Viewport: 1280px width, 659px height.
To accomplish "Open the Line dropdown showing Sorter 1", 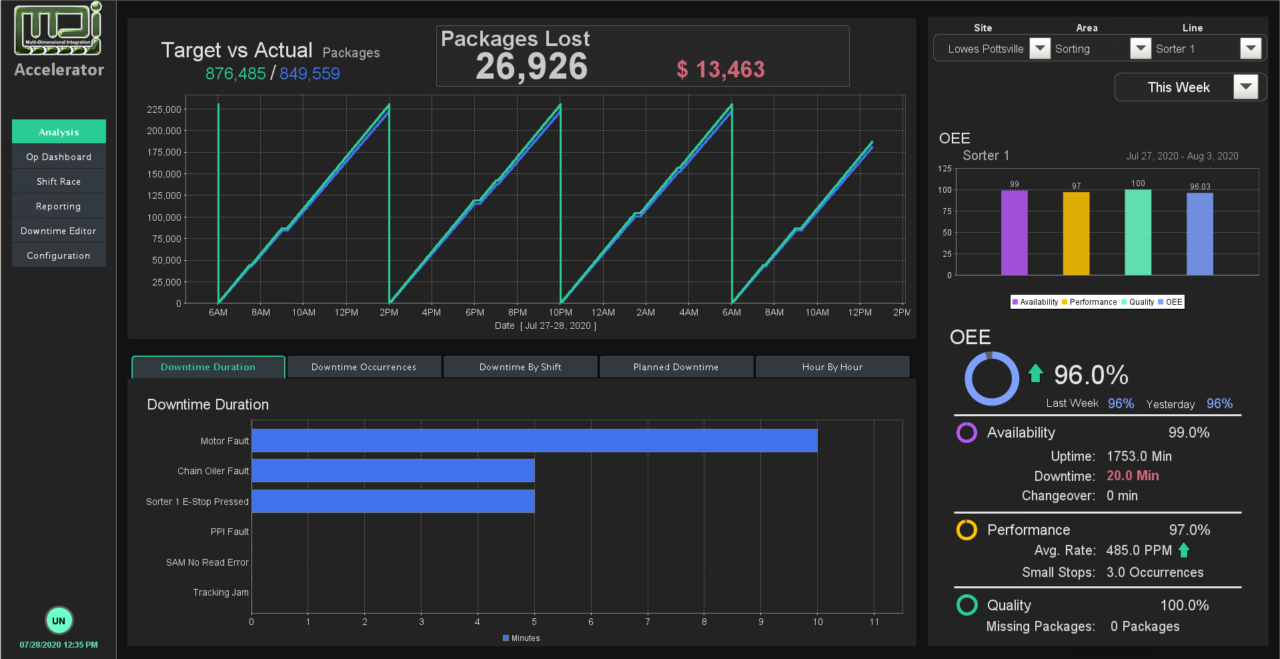I will point(1250,48).
